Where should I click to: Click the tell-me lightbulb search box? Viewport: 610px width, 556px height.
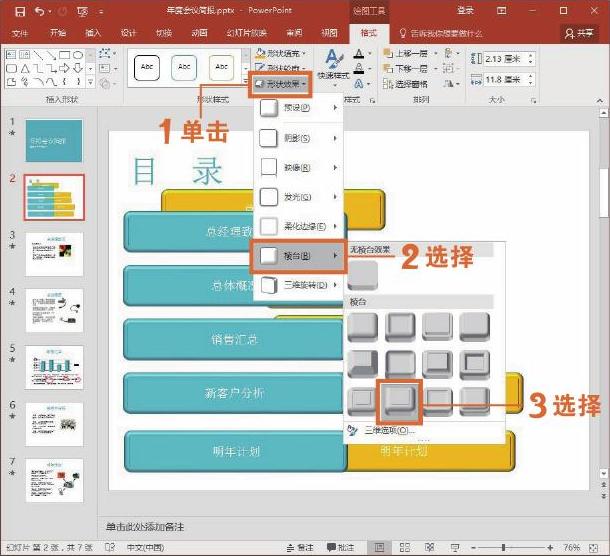click(441, 33)
